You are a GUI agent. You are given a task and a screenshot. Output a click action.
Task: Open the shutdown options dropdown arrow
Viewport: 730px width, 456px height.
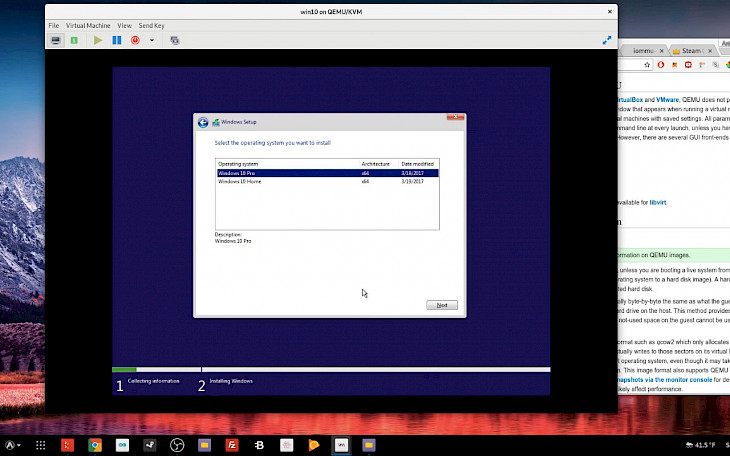[152, 41]
